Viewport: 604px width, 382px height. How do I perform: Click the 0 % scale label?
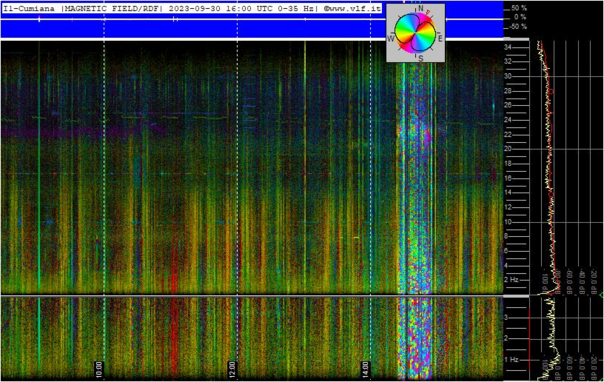(520, 17)
